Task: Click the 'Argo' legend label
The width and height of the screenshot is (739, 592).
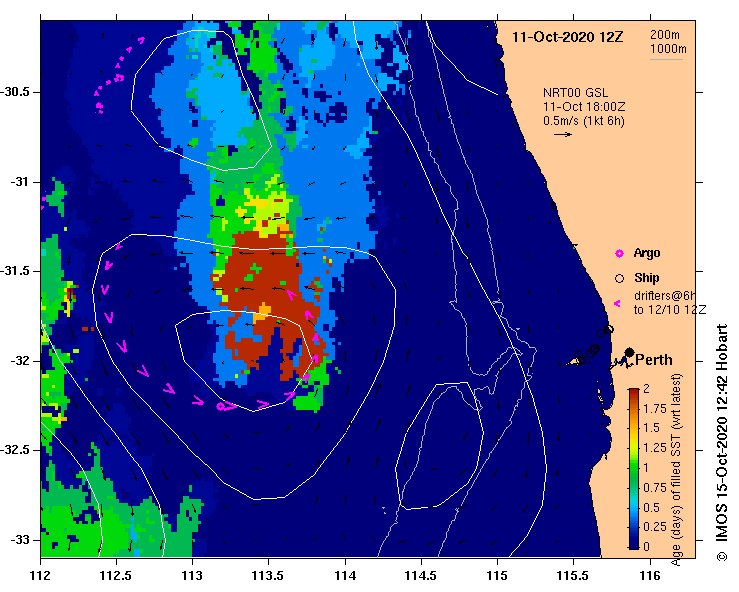Action: pos(647,253)
